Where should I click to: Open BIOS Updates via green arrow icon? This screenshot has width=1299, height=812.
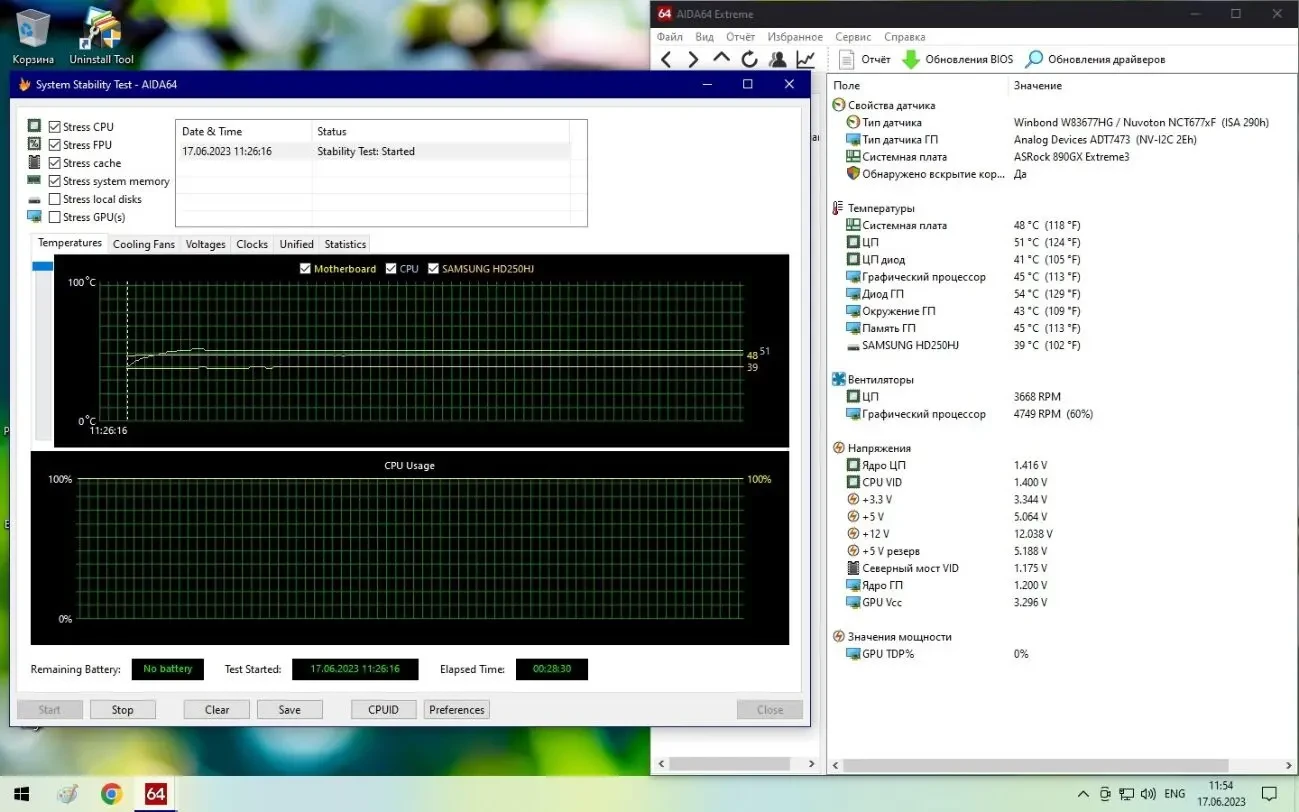point(911,58)
